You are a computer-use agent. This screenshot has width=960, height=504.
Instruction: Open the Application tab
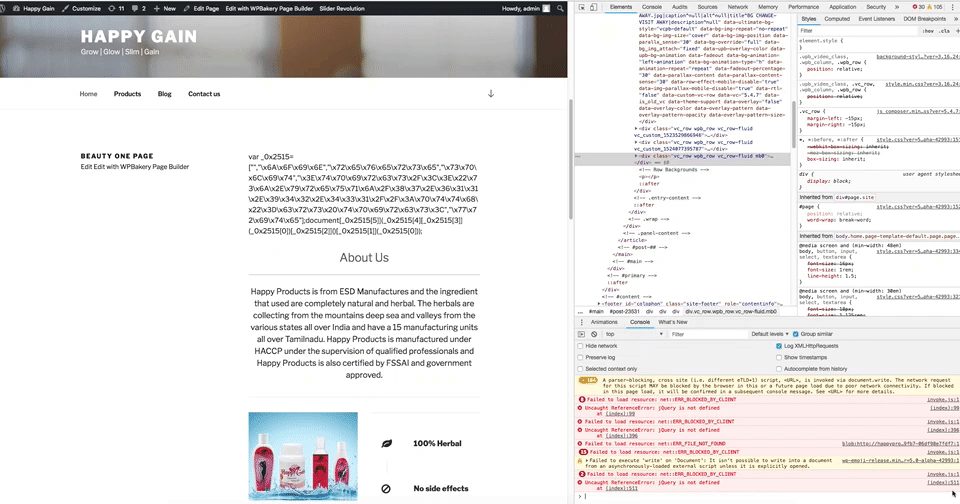click(x=842, y=7)
